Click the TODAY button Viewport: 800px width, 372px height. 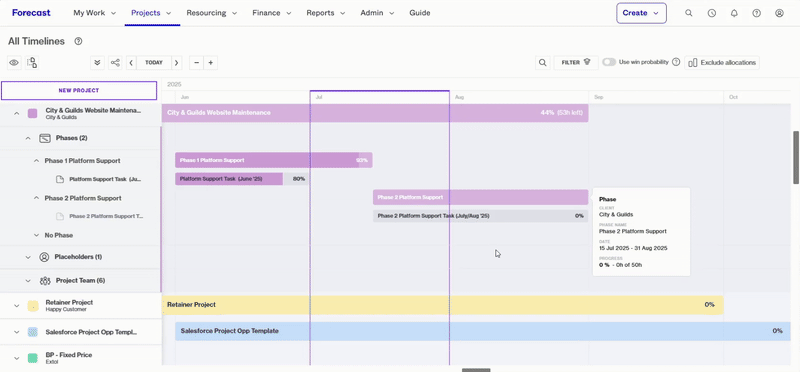click(154, 63)
